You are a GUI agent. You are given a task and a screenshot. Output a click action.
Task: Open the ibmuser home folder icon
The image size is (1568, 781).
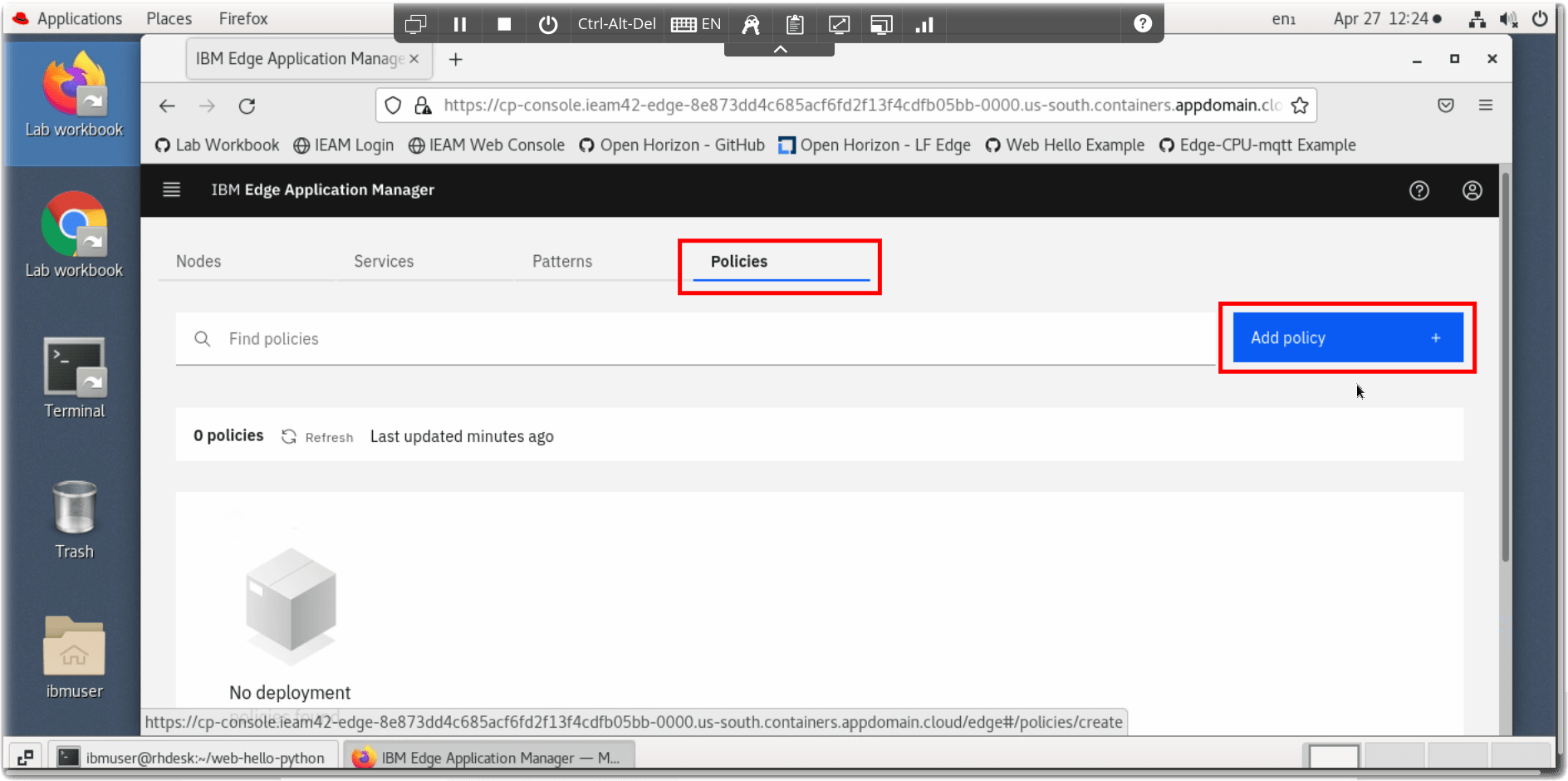[x=74, y=658]
